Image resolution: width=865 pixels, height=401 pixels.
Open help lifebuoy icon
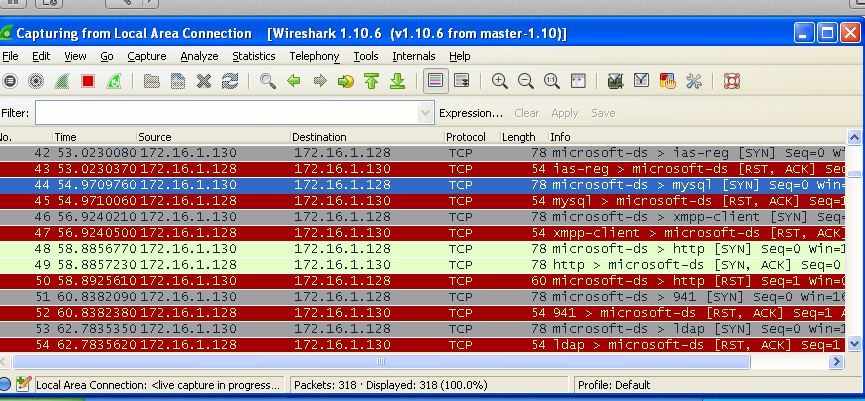point(732,81)
